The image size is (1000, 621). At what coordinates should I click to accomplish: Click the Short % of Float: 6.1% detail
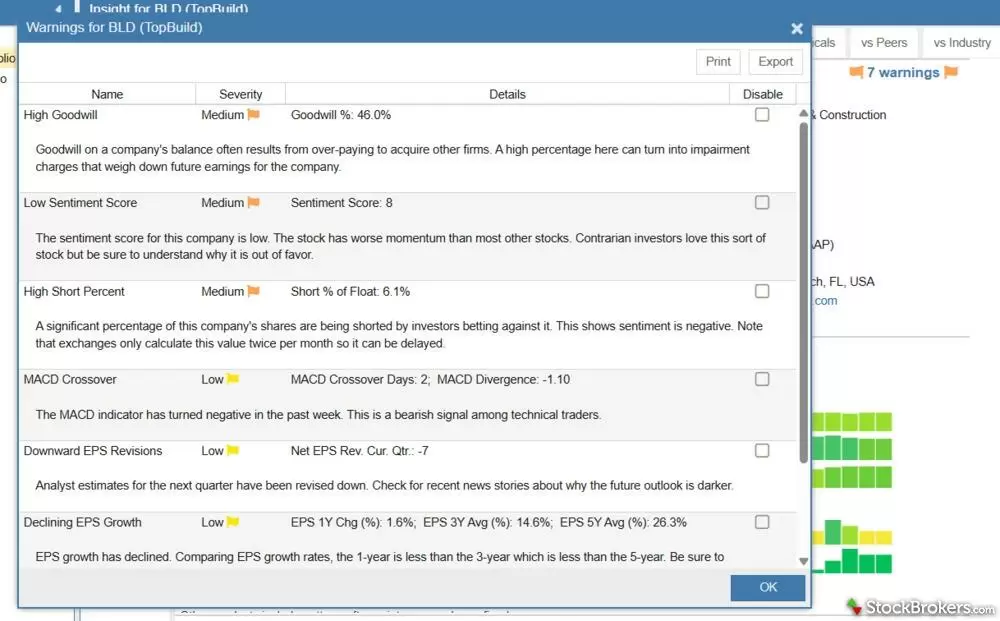coord(350,291)
